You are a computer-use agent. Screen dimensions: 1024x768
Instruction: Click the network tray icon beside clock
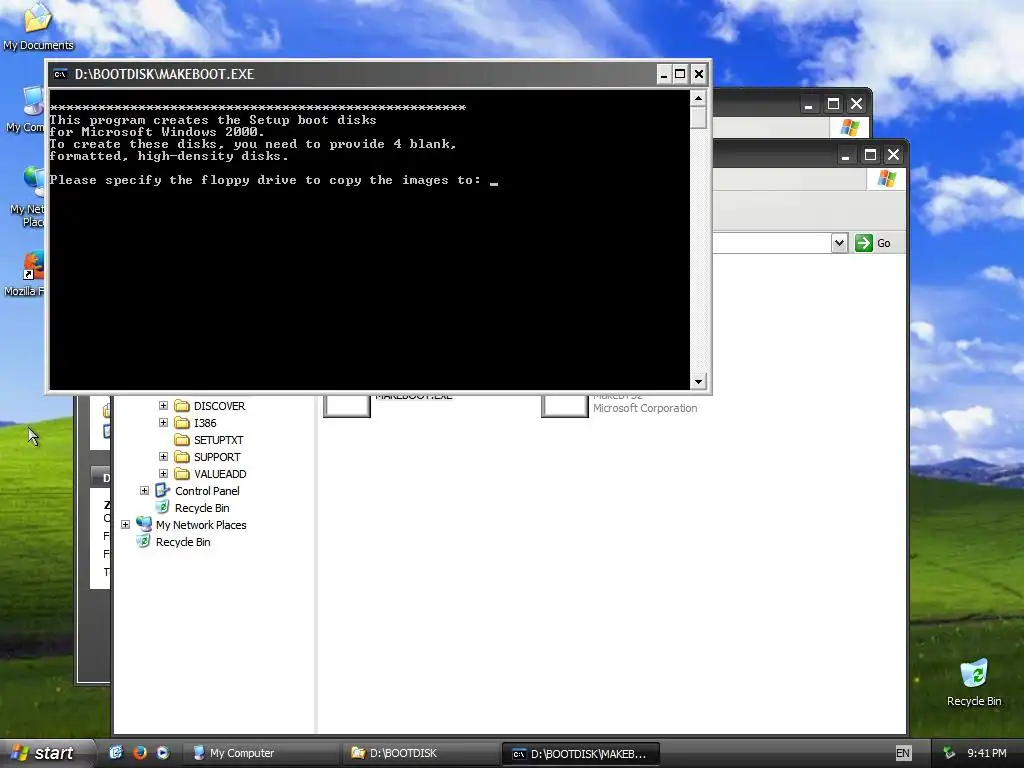949,753
